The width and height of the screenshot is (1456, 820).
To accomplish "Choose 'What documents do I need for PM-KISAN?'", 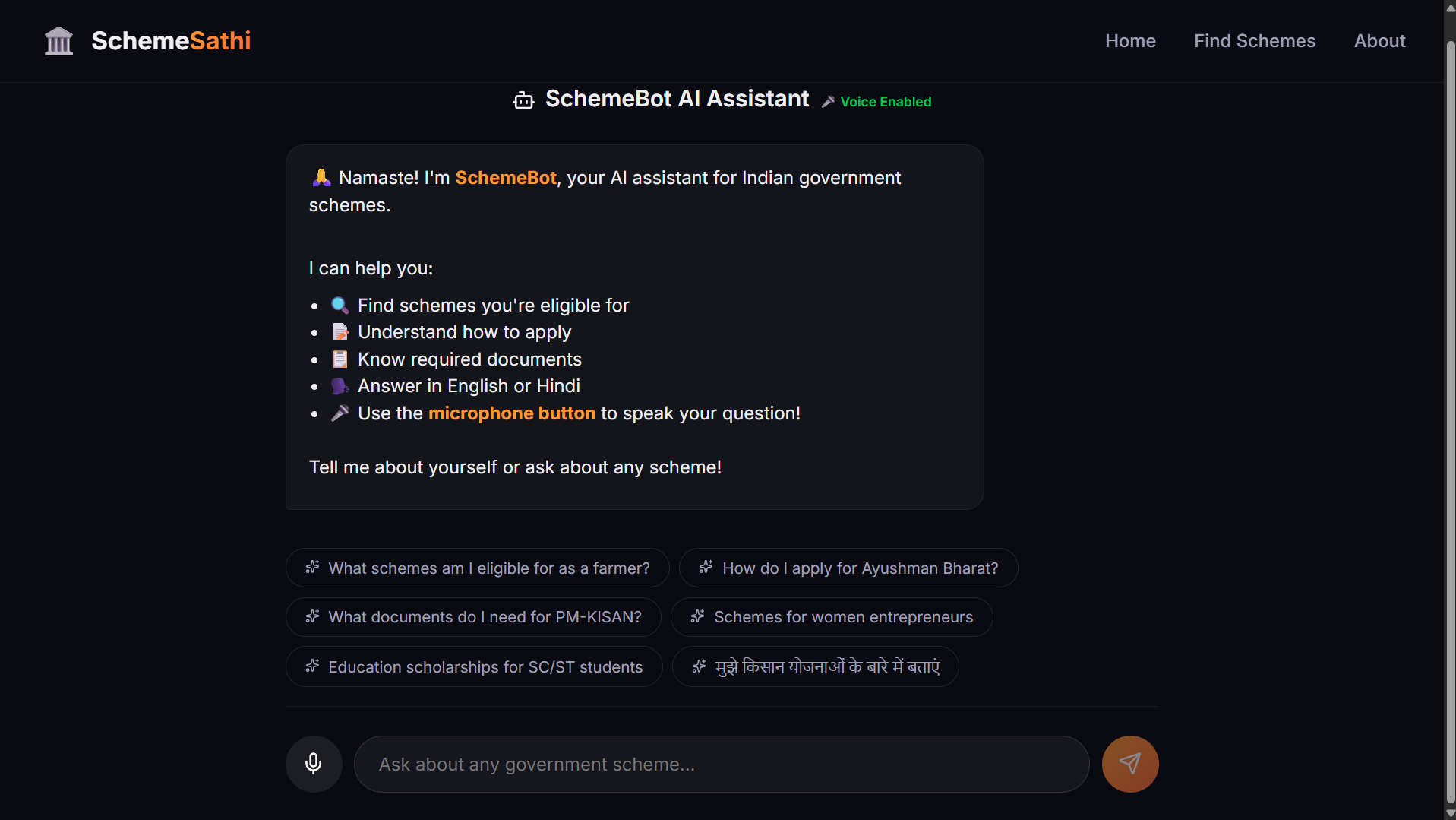I will [485, 617].
